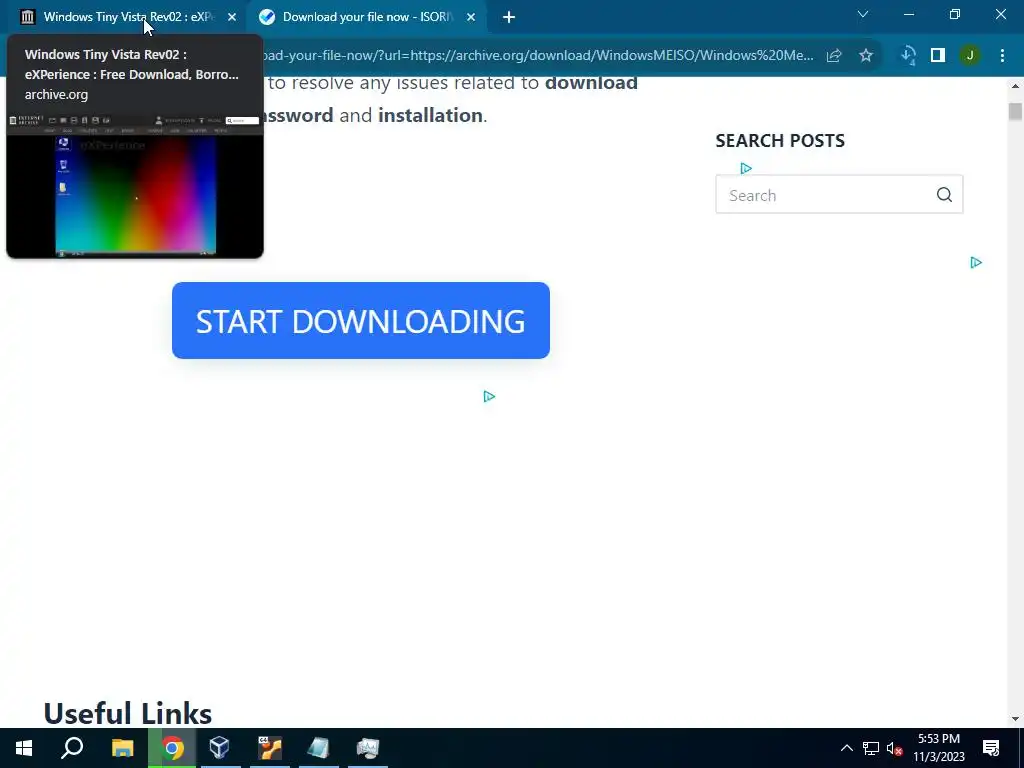This screenshot has width=1024, height=768.
Task: Click the SEARCH POSTS heading
Action: coord(780,140)
